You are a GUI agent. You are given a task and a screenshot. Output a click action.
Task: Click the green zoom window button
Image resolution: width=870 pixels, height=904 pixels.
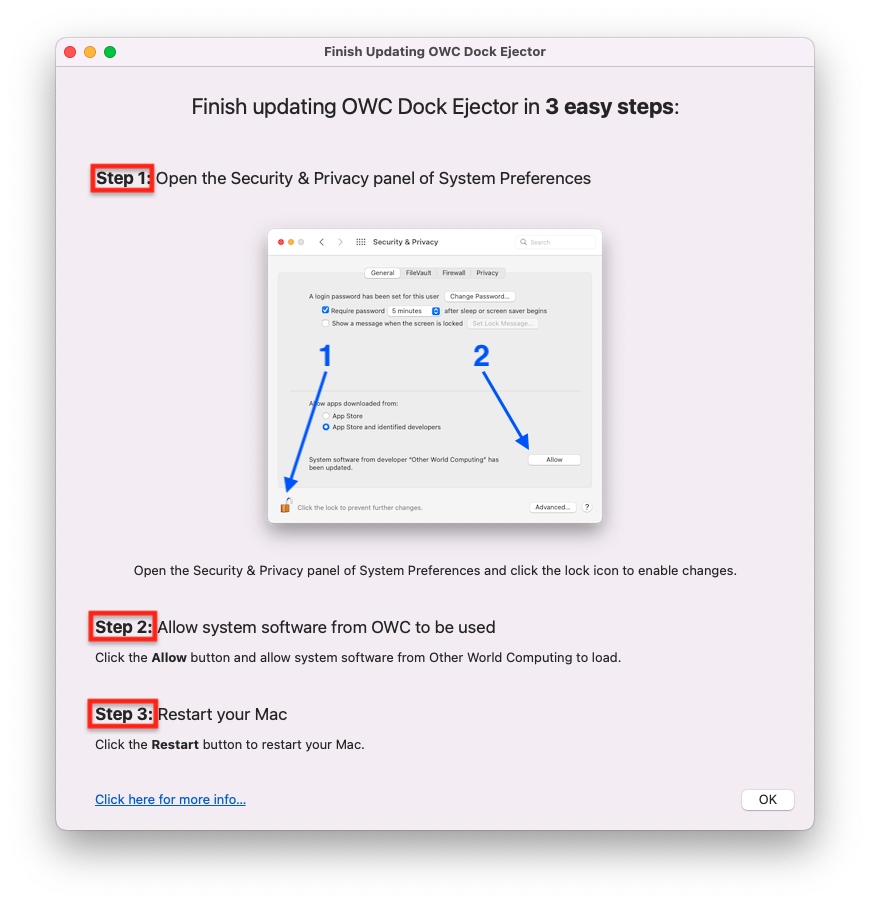click(x=110, y=52)
